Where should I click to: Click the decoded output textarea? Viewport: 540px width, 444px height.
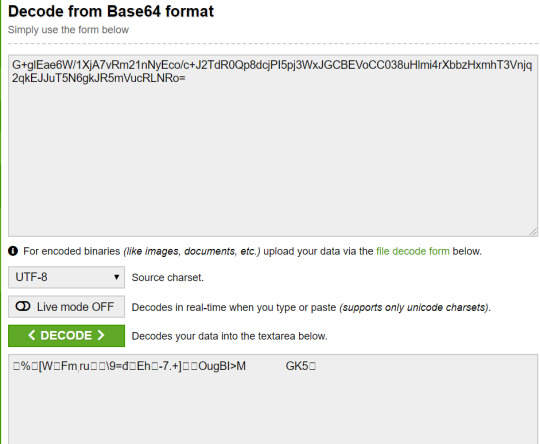(x=273, y=399)
